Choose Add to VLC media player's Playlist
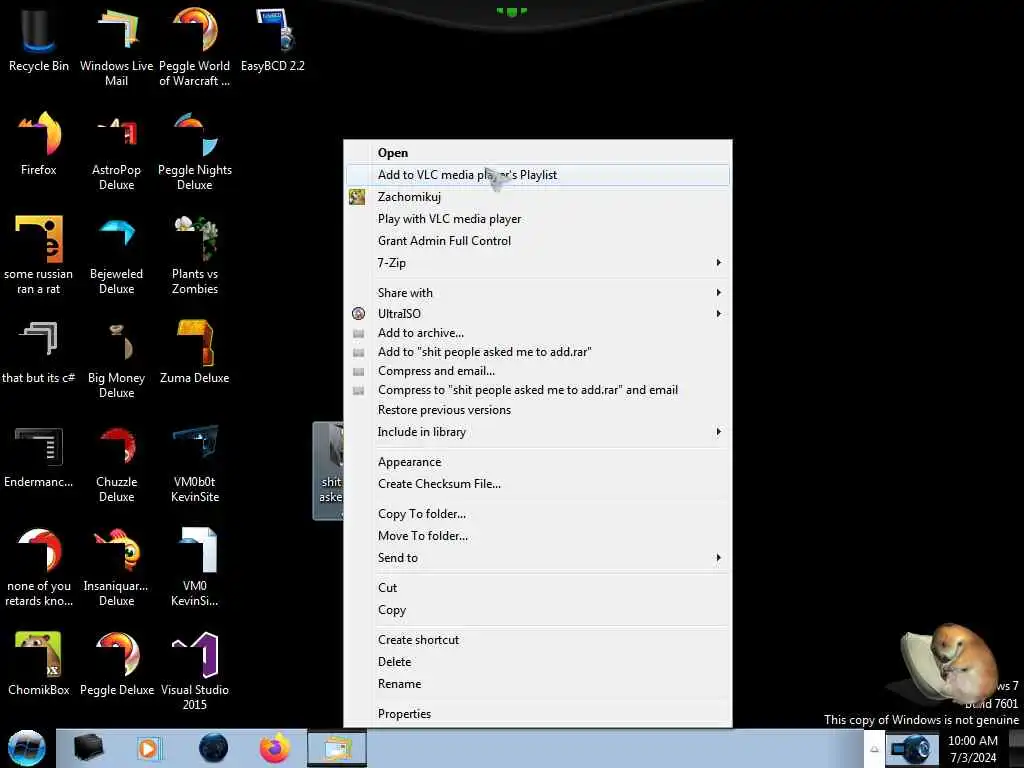This screenshot has width=1024, height=768. pyautogui.click(x=537, y=175)
